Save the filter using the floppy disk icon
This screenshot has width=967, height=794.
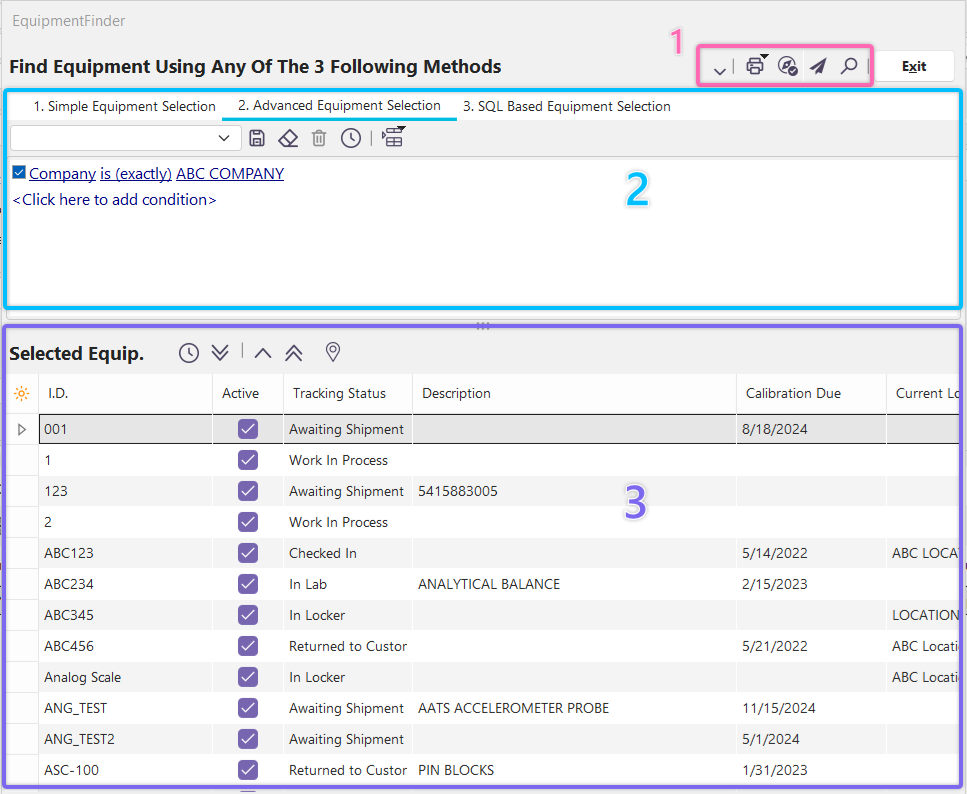pos(257,138)
